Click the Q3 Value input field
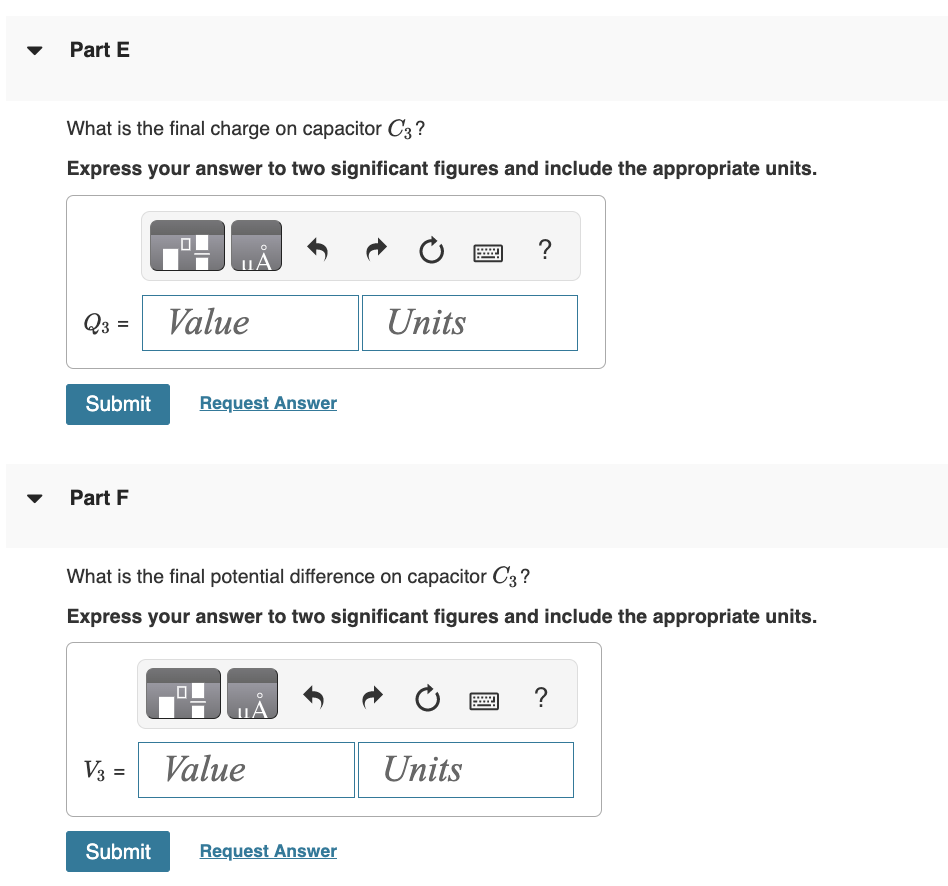The image size is (948, 886). (250, 322)
